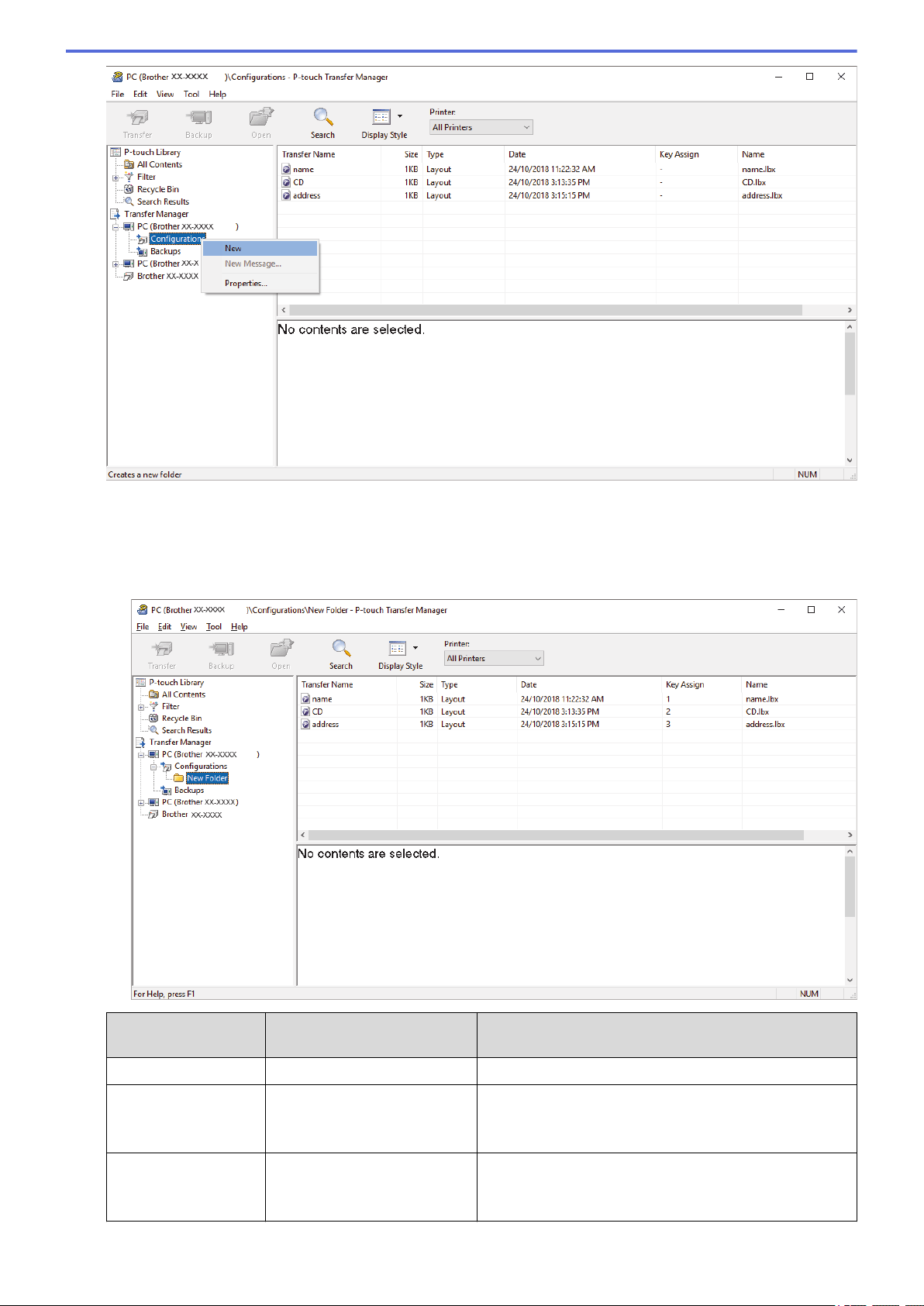The image size is (924, 1306).
Task: Click the Transfer icon in the New Folder window
Action: [162, 649]
